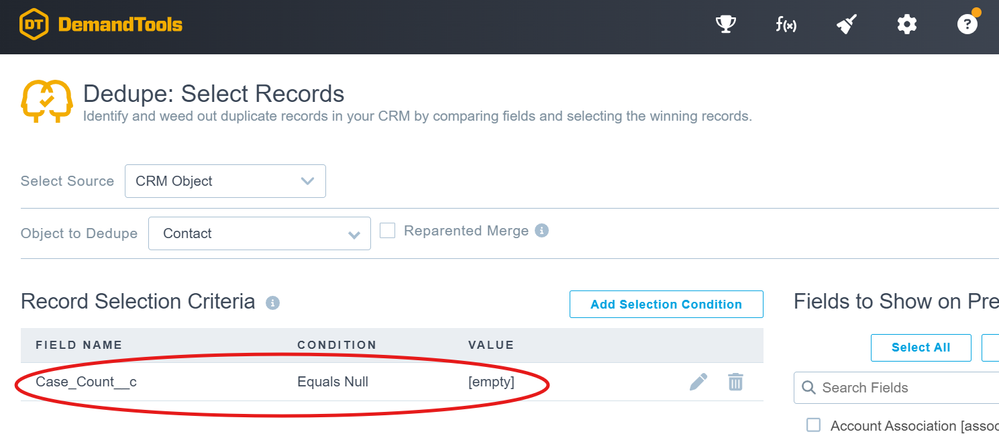
Task: Delete the Case_Count__c condition with trash icon
Action: (736, 381)
